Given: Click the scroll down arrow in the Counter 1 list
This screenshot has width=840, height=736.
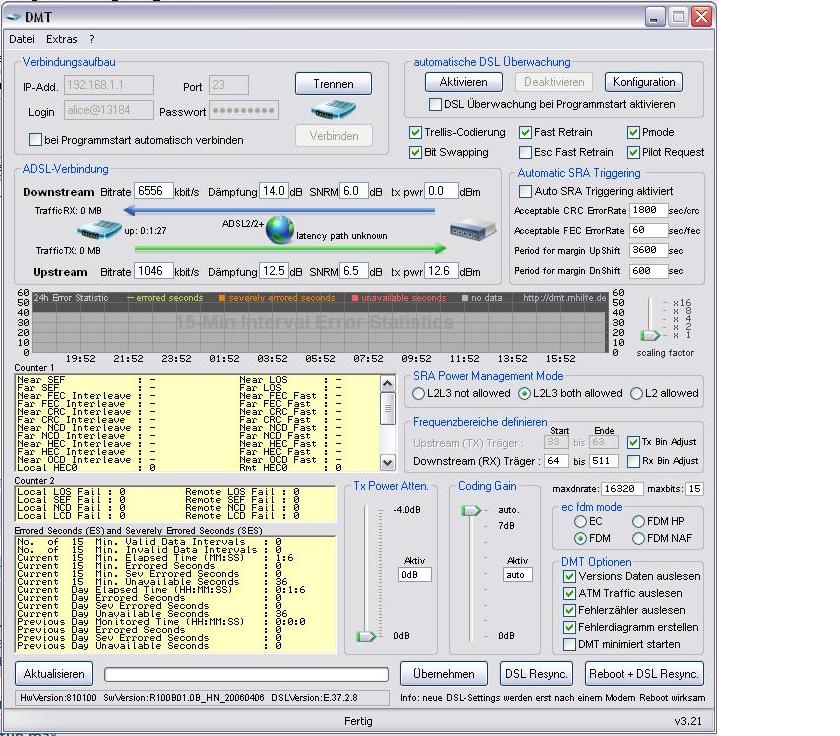Looking at the screenshot, I should [388, 464].
